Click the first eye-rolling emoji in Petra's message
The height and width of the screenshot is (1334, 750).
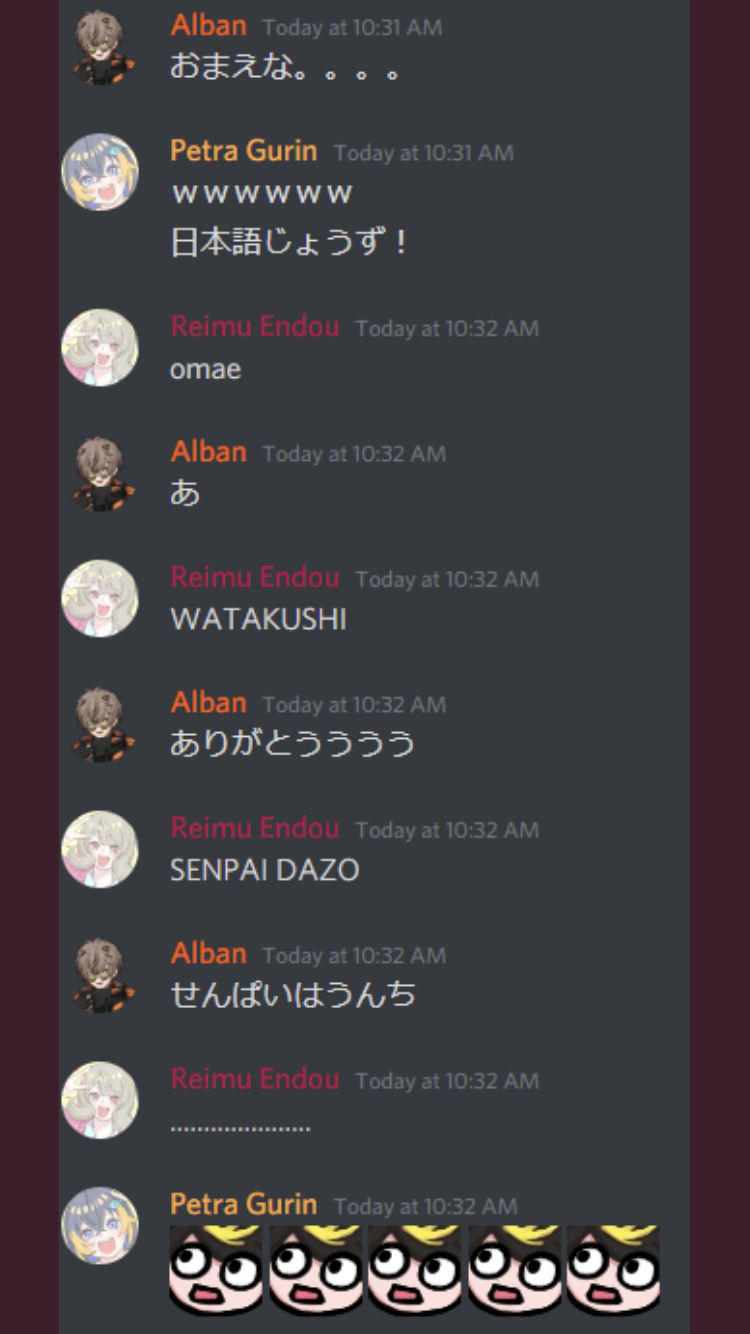(x=216, y=1270)
